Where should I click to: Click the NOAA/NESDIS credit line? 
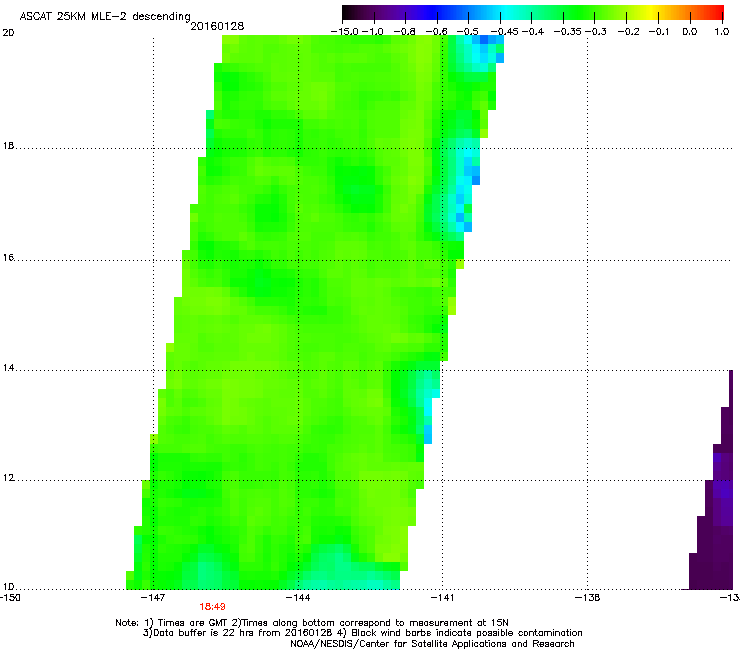point(432,644)
